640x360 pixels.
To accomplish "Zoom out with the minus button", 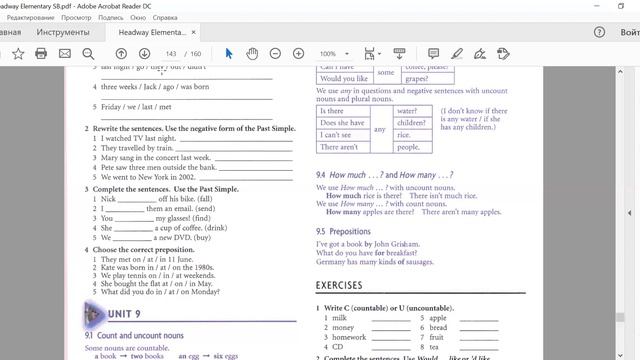I will tap(276, 53).
